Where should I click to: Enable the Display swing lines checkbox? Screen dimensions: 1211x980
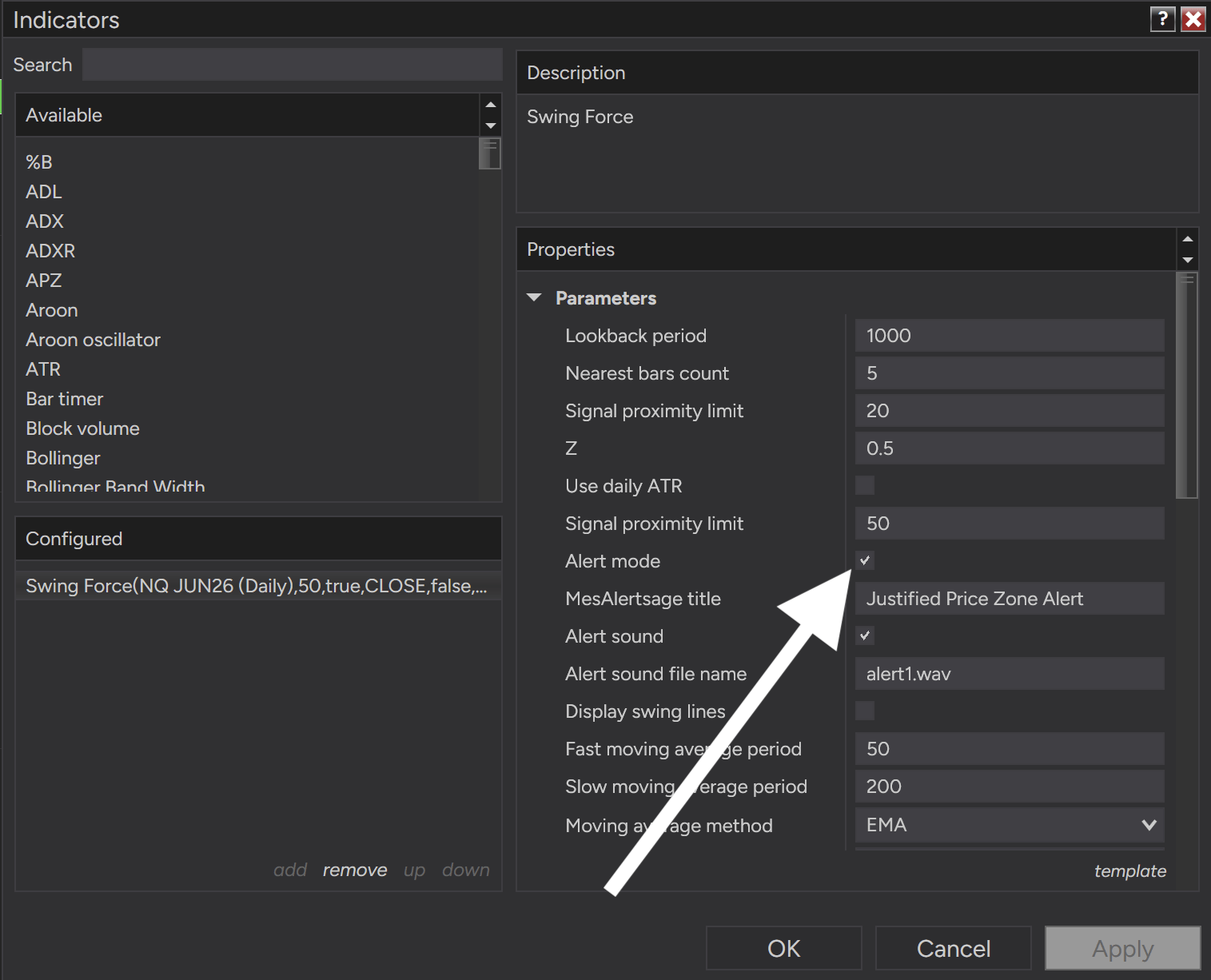[x=865, y=711]
